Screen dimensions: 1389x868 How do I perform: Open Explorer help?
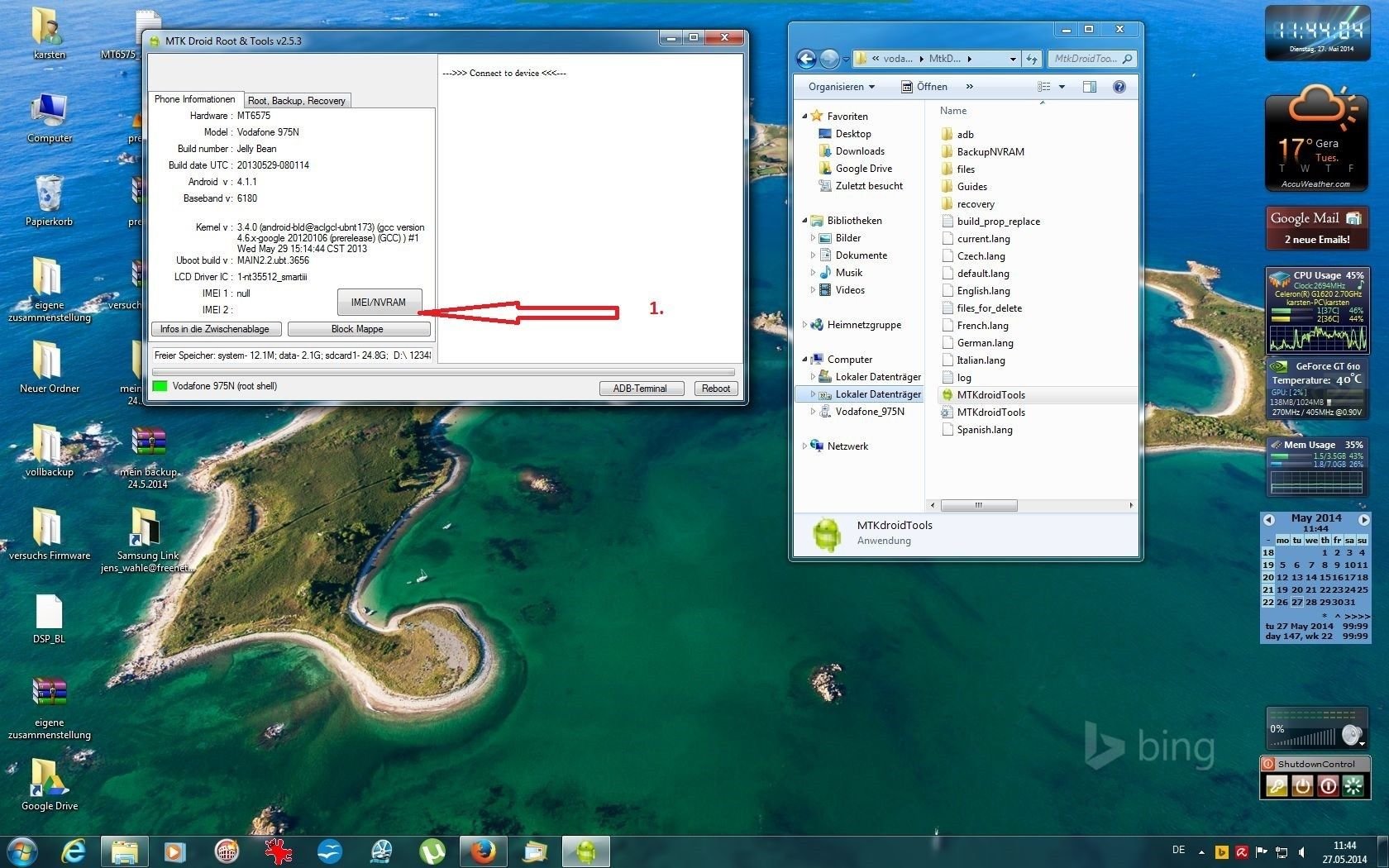[x=1119, y=87]
